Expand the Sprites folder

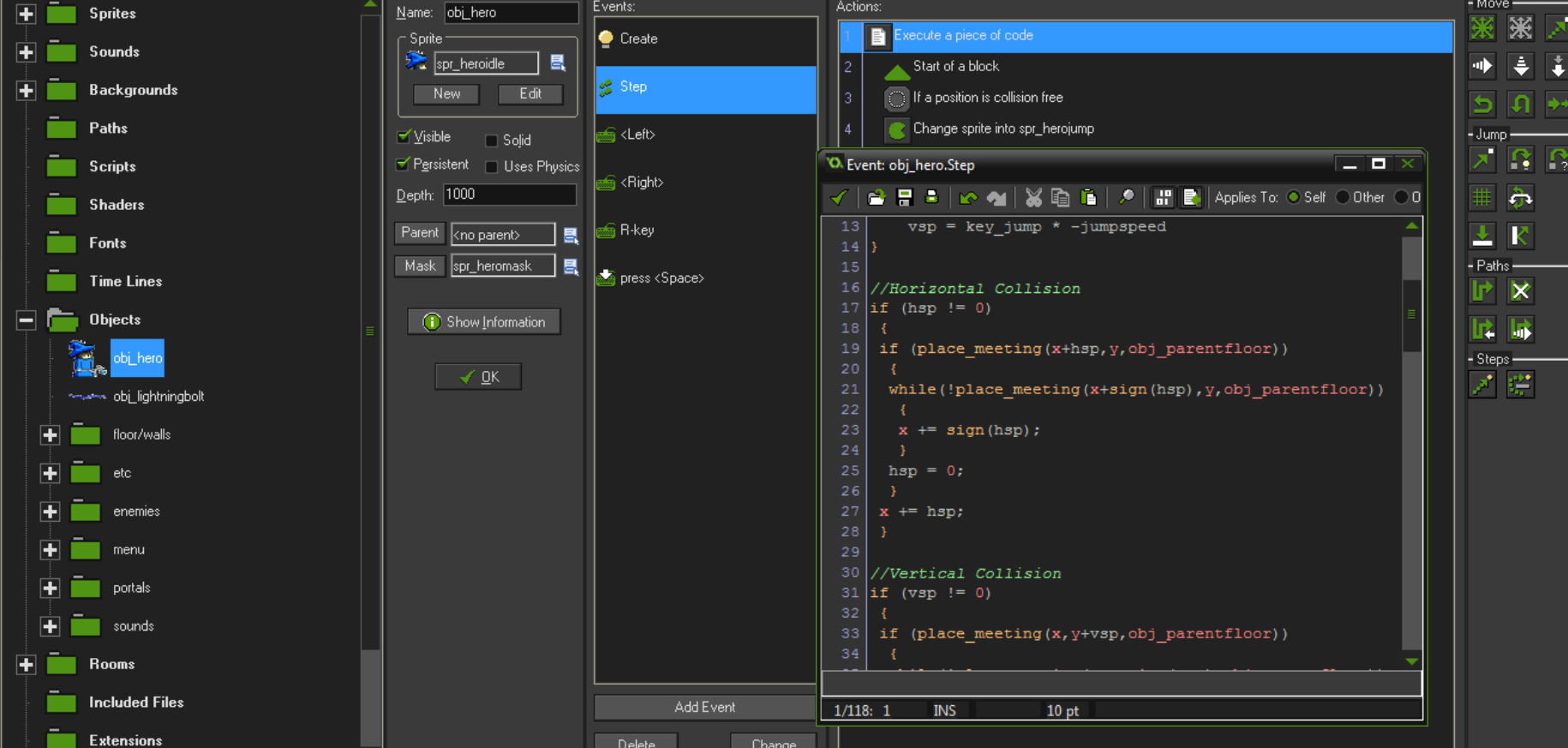[x=26, y=14]
